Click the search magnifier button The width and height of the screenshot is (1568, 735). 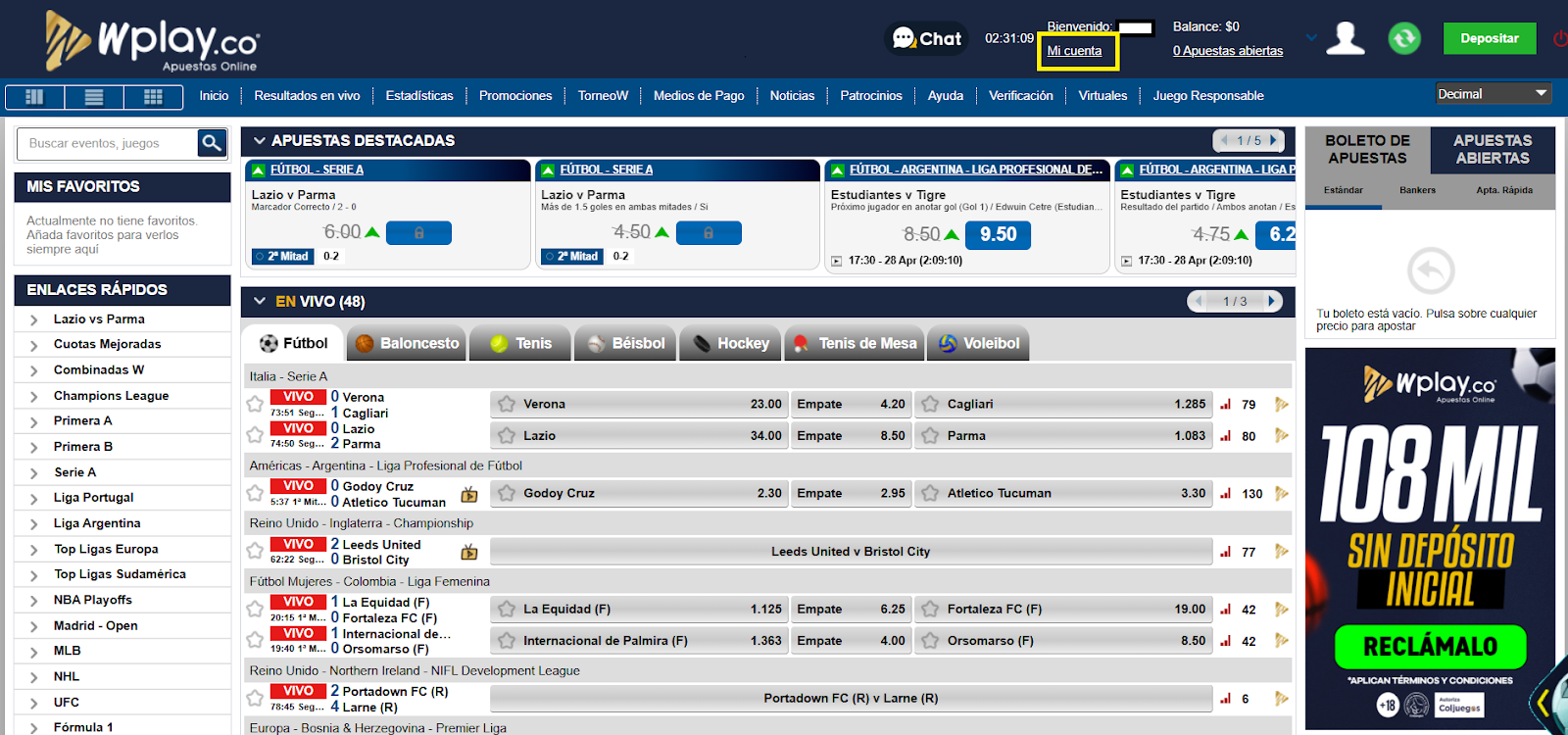tap(212, 143)
